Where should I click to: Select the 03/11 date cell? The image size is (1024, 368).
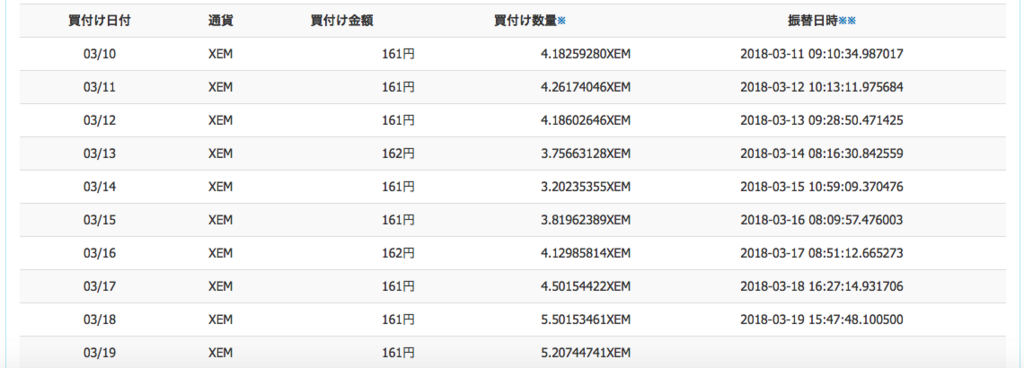[99, 87]
